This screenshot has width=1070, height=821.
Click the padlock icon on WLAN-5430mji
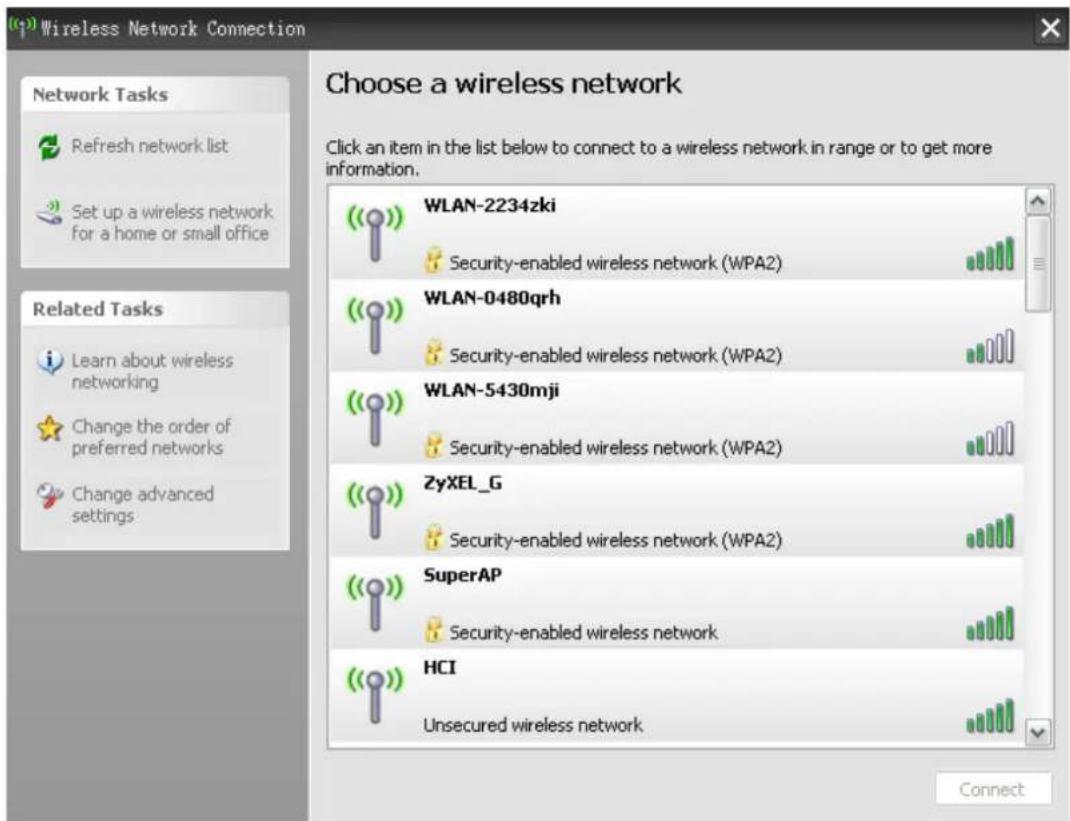[x=433, y=446]
